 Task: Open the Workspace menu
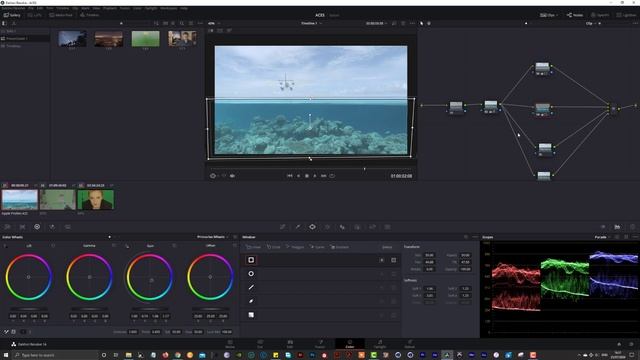[169, 8]
